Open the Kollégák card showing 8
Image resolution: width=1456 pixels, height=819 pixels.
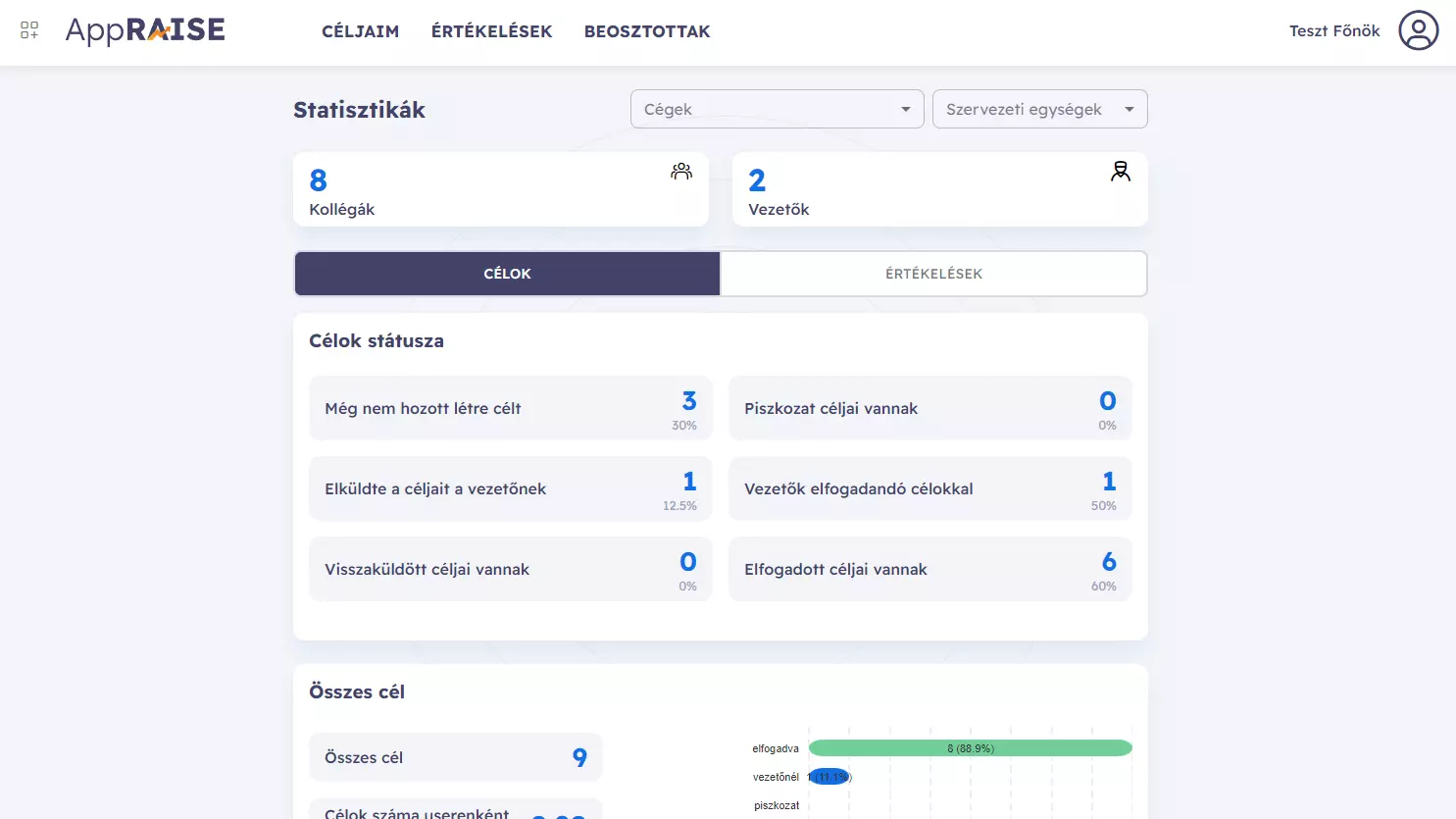coord(501,189)
